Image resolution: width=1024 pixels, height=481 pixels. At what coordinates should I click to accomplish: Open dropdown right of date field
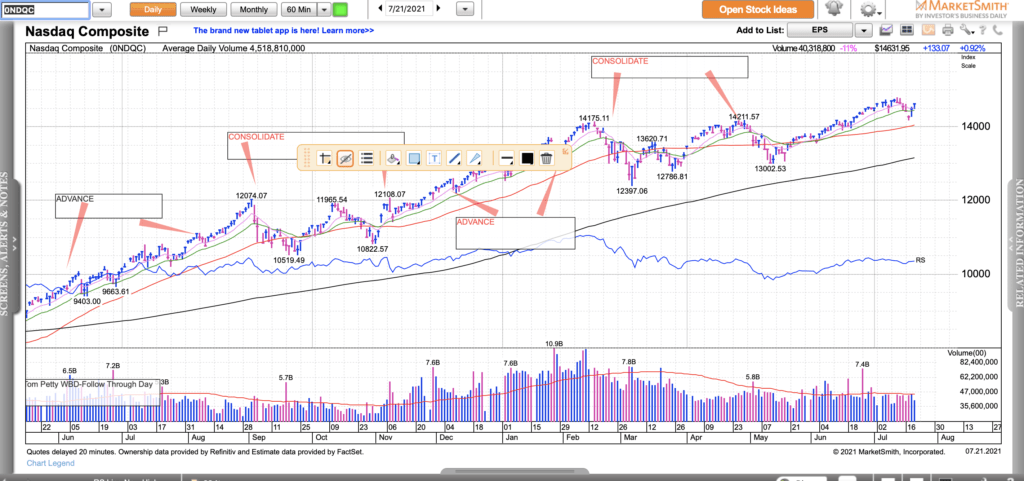click(x=465, y=10)
